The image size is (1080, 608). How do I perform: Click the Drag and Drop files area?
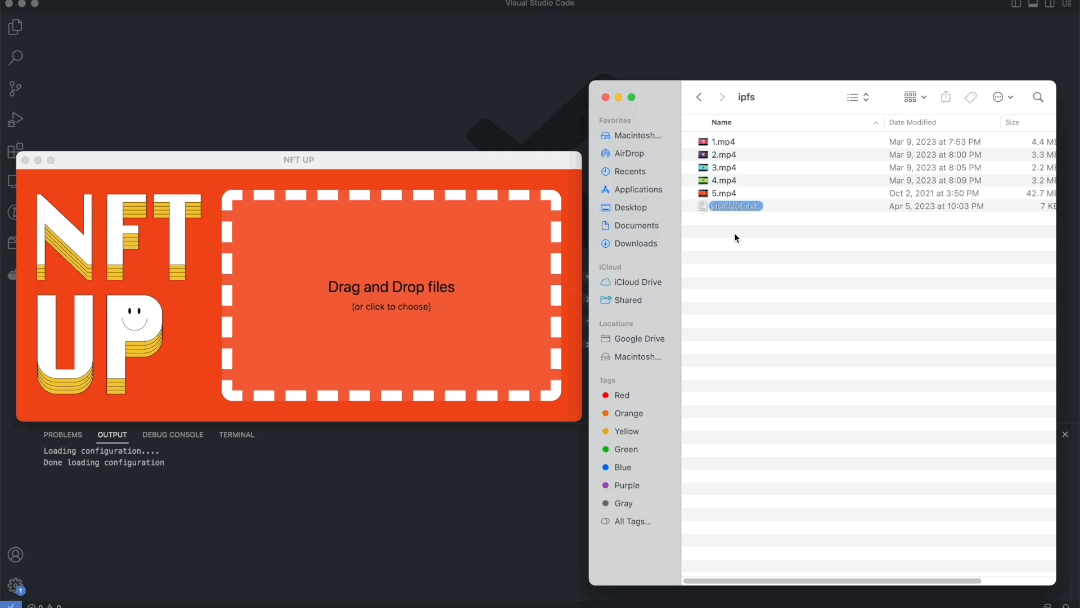(391, 295)
